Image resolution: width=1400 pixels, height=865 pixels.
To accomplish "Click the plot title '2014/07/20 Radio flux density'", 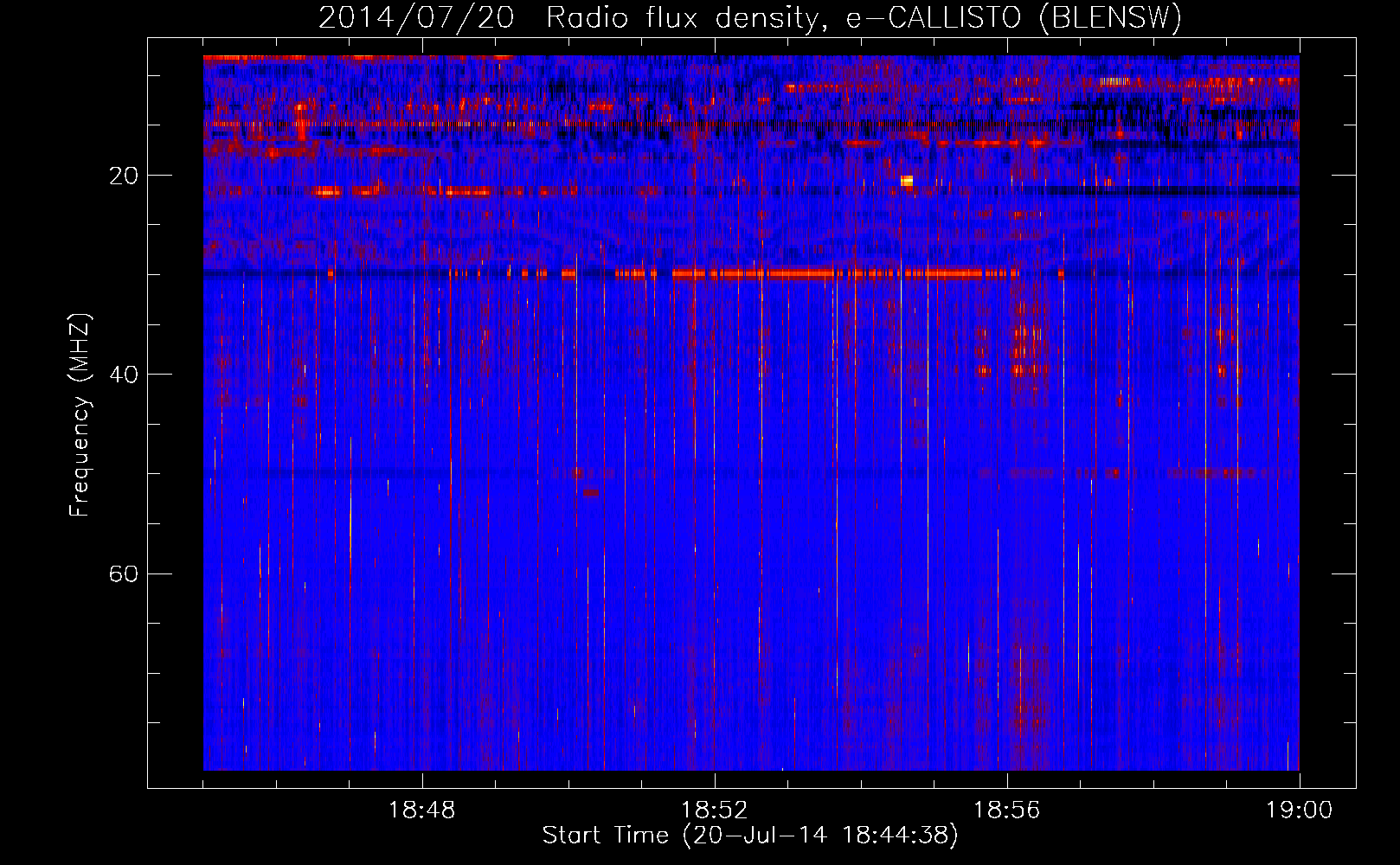I will tap(568, 18).
